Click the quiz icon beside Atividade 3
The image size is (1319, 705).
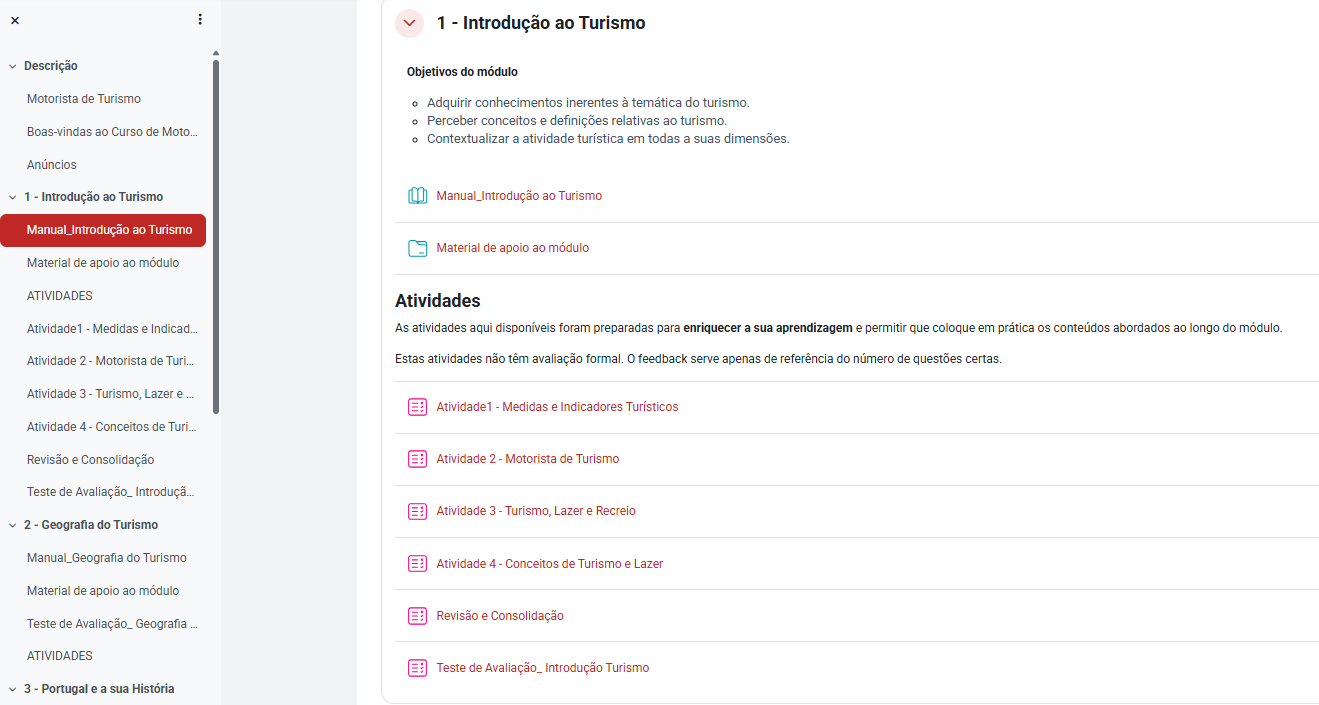(x=417, y=511)
